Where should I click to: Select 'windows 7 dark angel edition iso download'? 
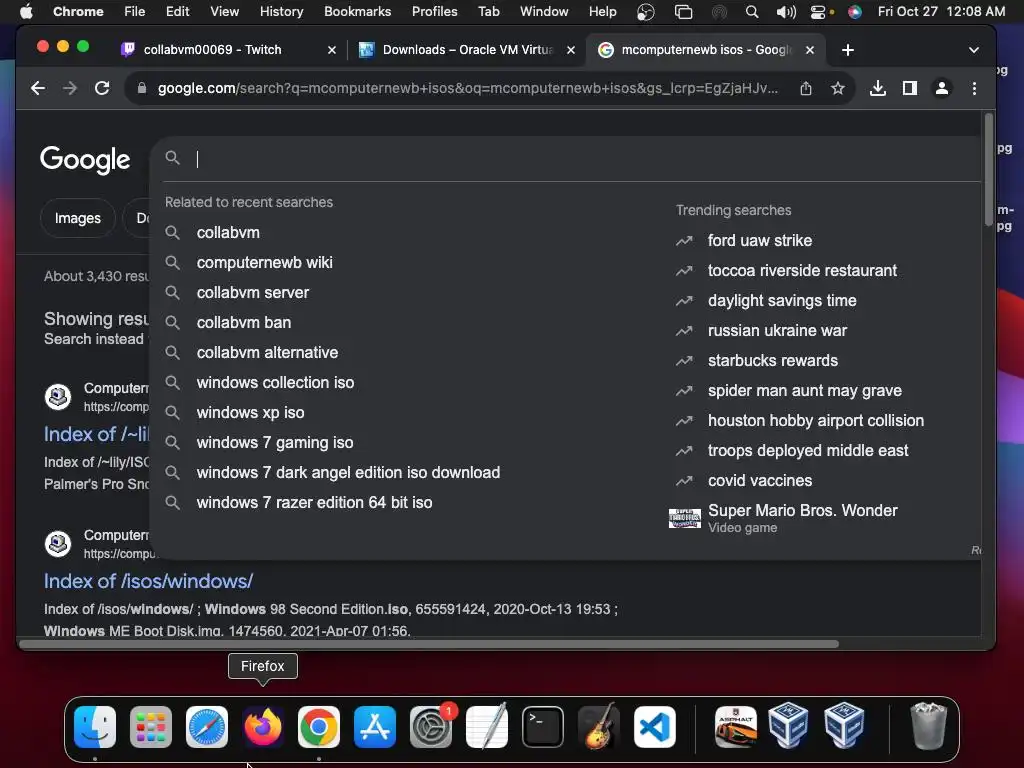click(x=348, y=473)
